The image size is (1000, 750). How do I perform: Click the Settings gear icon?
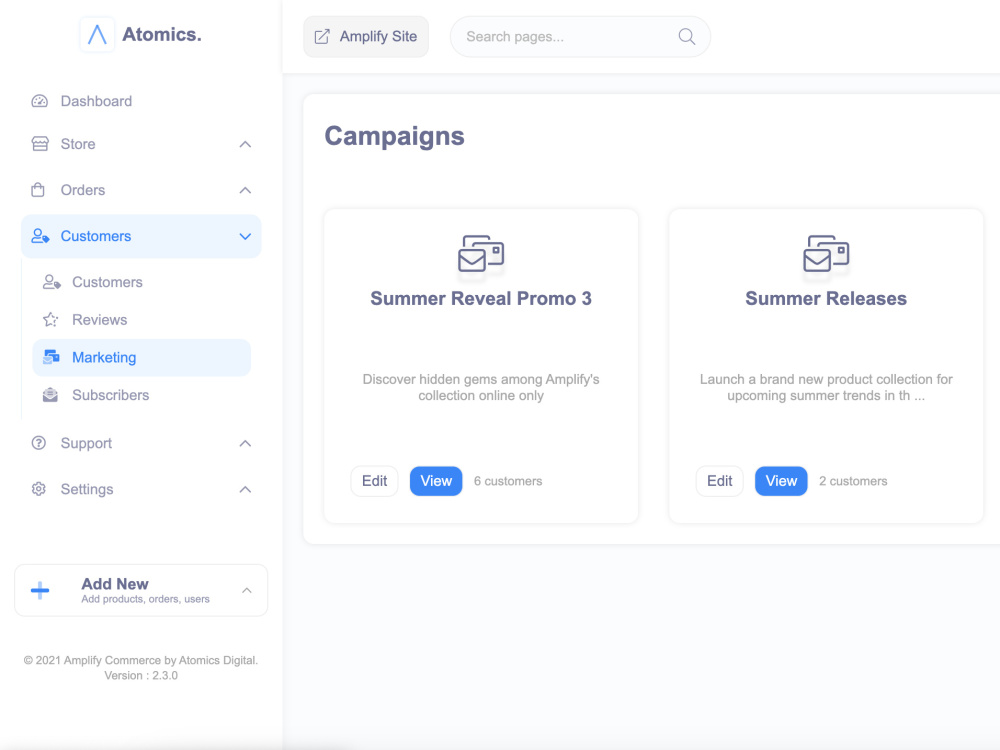[39, 489]
